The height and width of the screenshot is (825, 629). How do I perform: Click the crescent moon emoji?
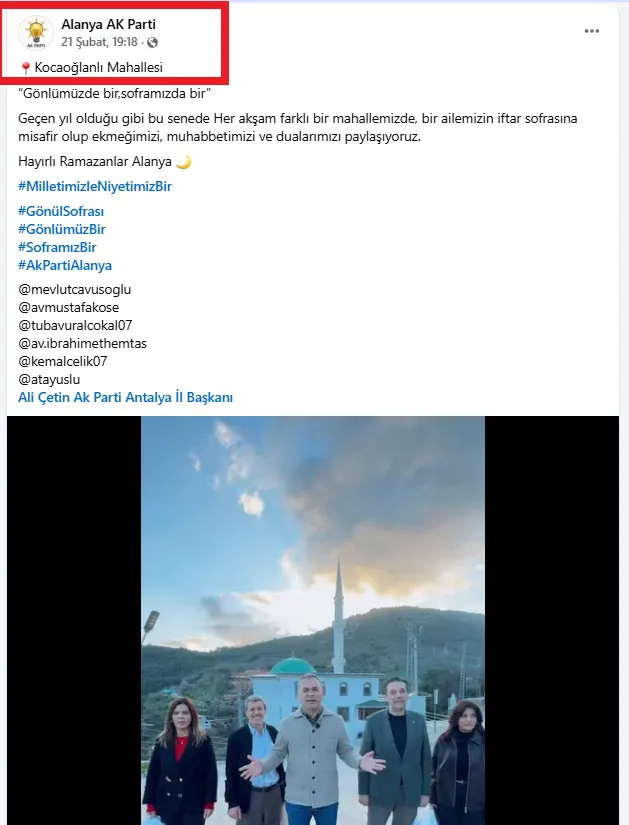click(x=184, y=162)
